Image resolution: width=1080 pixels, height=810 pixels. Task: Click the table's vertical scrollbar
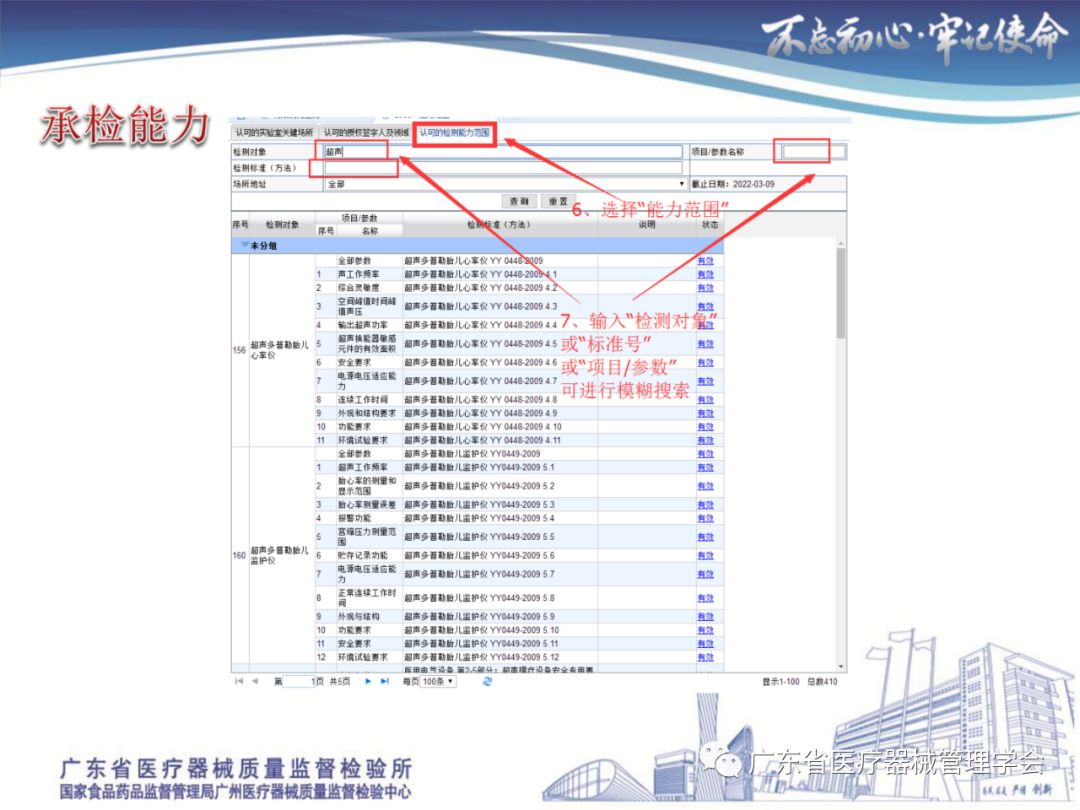point(841,300)
